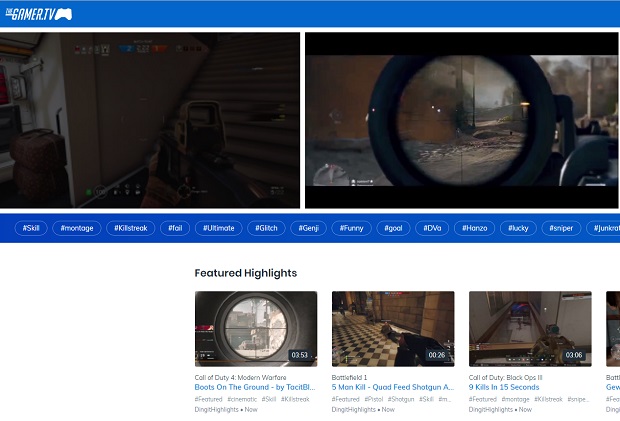Play the Rainbow Six featured video on left
Image resolution: width=620 pixels, height=421 pixels.
[150, 120]
